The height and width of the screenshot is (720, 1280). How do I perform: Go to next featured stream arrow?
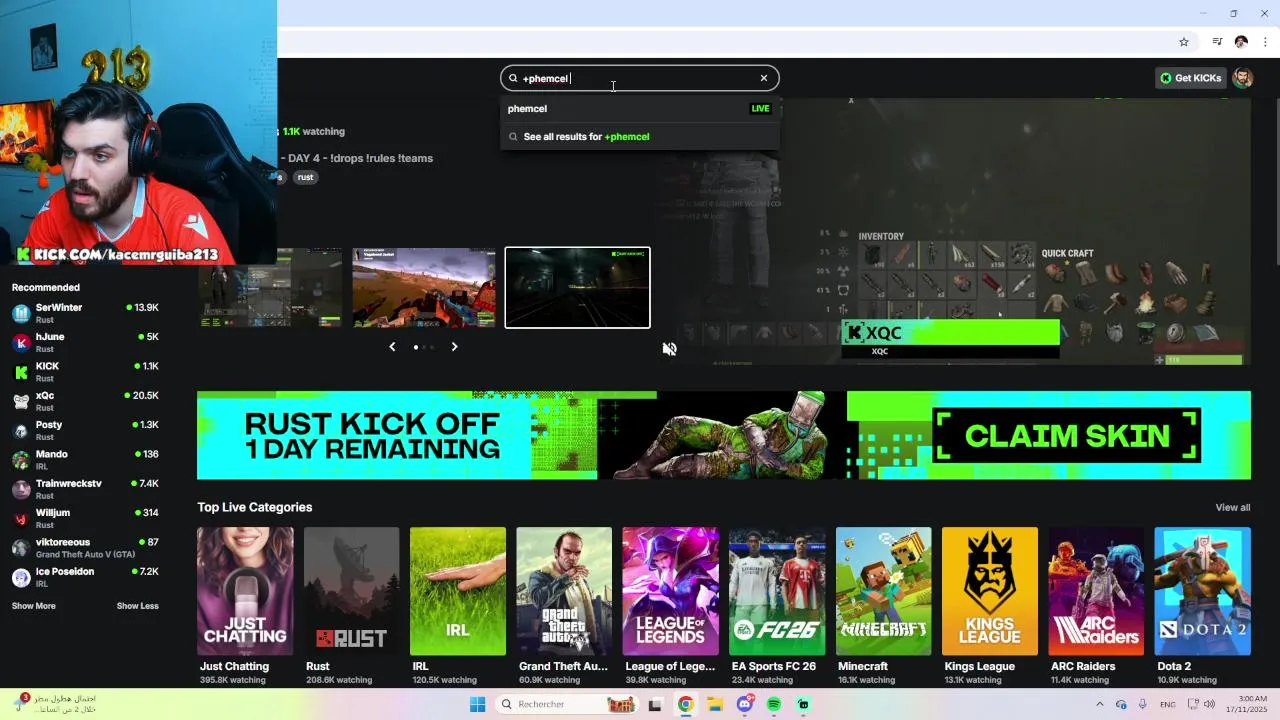click(x=454, y=347)
